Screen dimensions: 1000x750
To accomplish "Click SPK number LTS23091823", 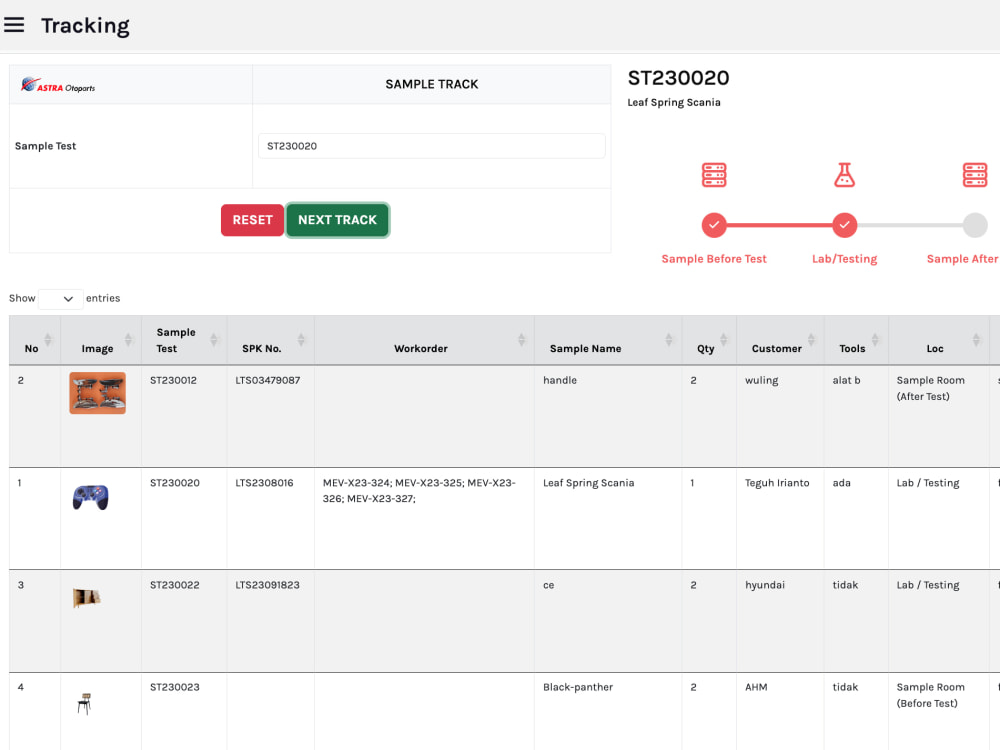I will 268,585.
